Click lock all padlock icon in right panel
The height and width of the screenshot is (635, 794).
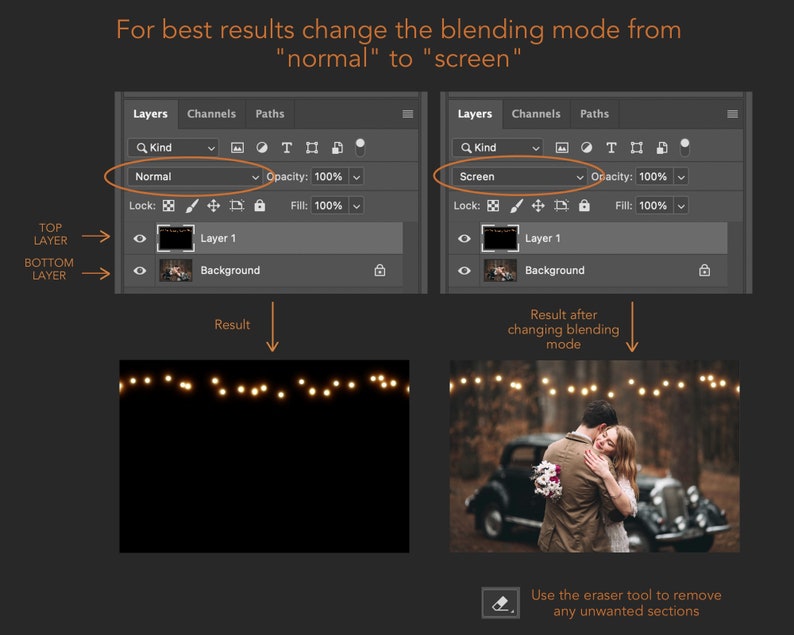point(584,205)
